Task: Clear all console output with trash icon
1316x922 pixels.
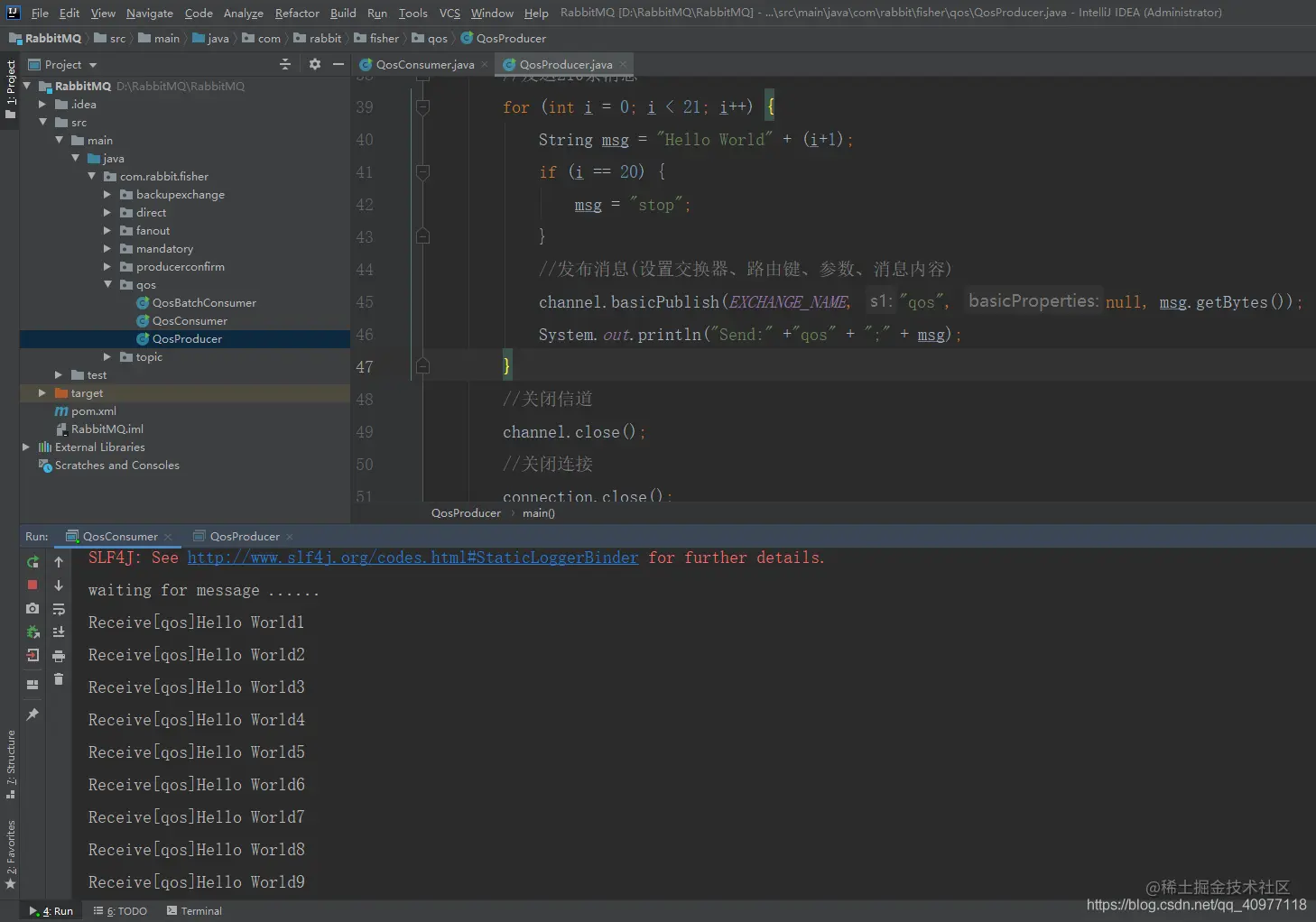Action: pyautogui.click(x=59, y=679)
